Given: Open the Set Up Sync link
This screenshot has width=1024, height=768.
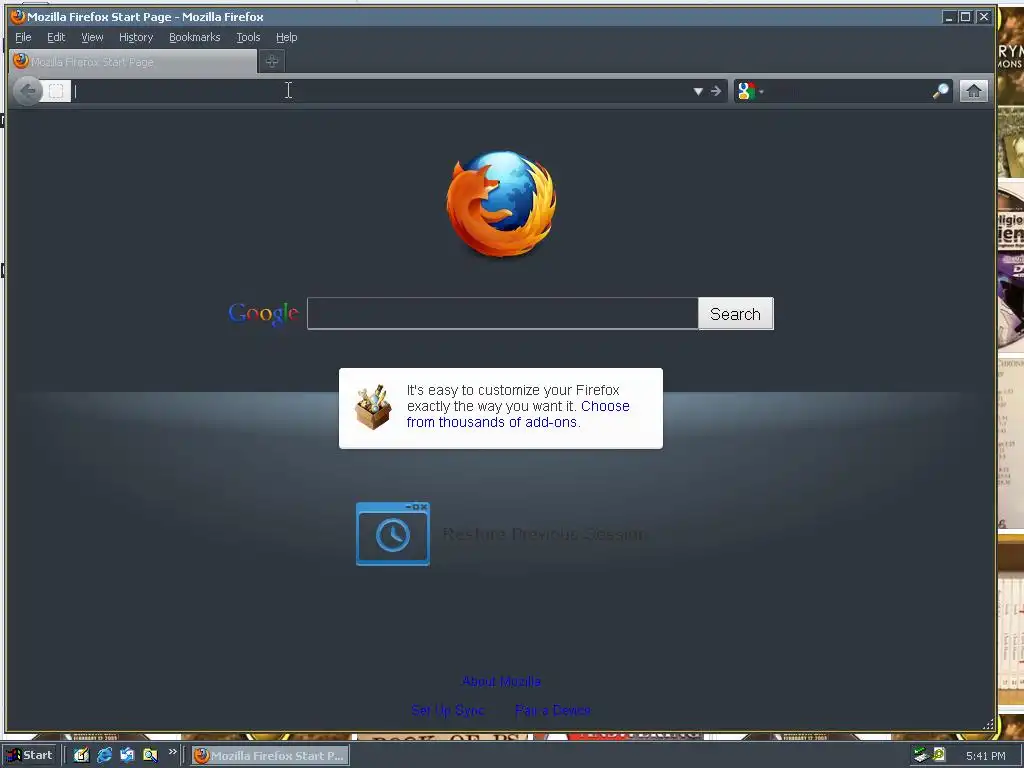Looking at the screenshot, I should pos(448,710).
